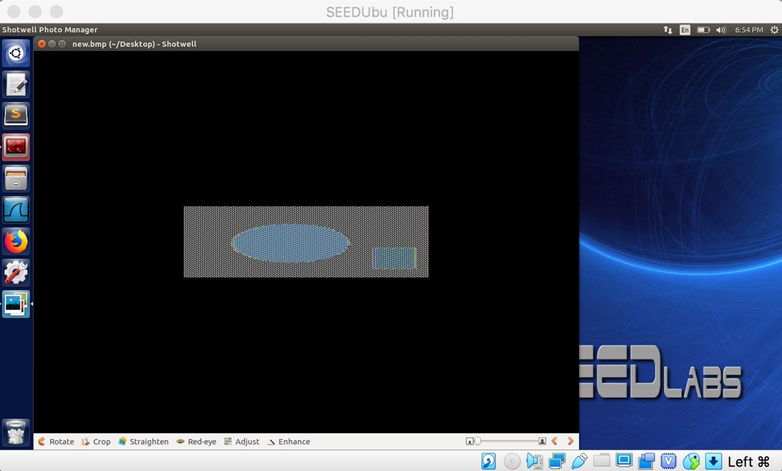Click the Rotate tool in Shotwell toolbar
The height and width of the screenshot is (471, 782).
(56, 442)
